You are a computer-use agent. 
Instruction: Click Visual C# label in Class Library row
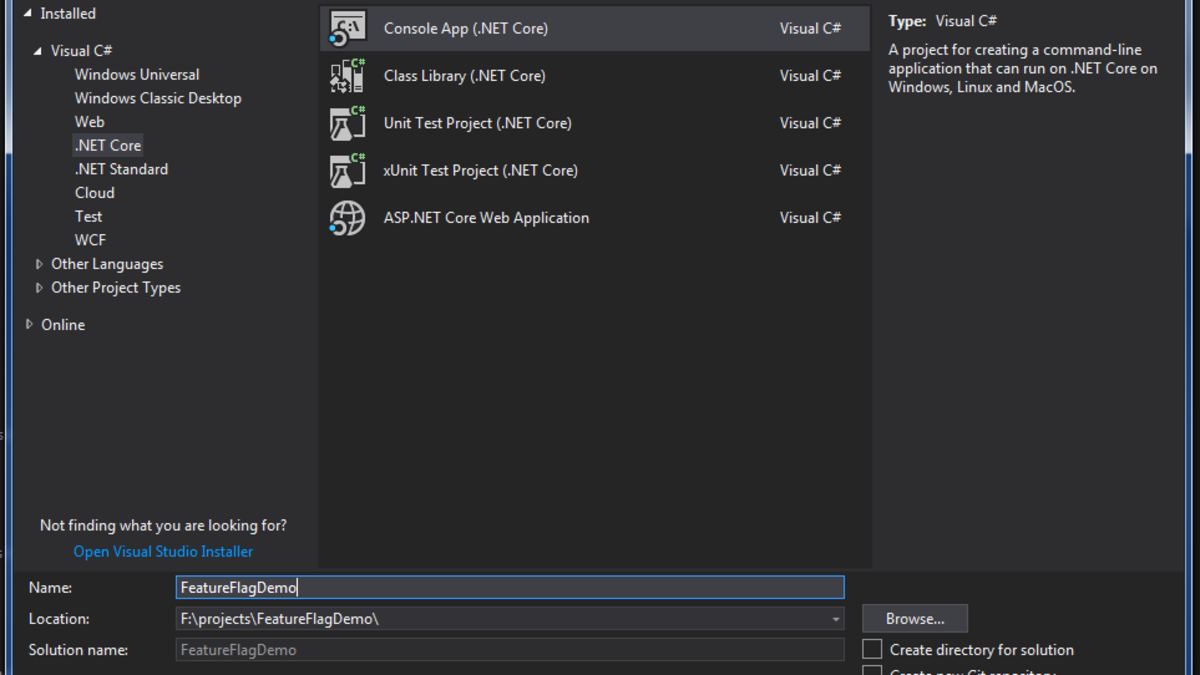click(811, 76)
